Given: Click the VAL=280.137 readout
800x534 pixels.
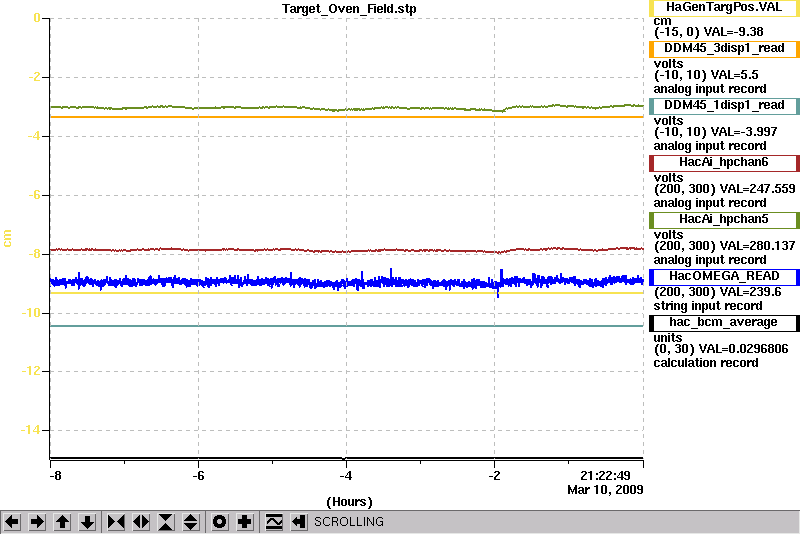Looking at the screenshot, I should coord(757,246).
